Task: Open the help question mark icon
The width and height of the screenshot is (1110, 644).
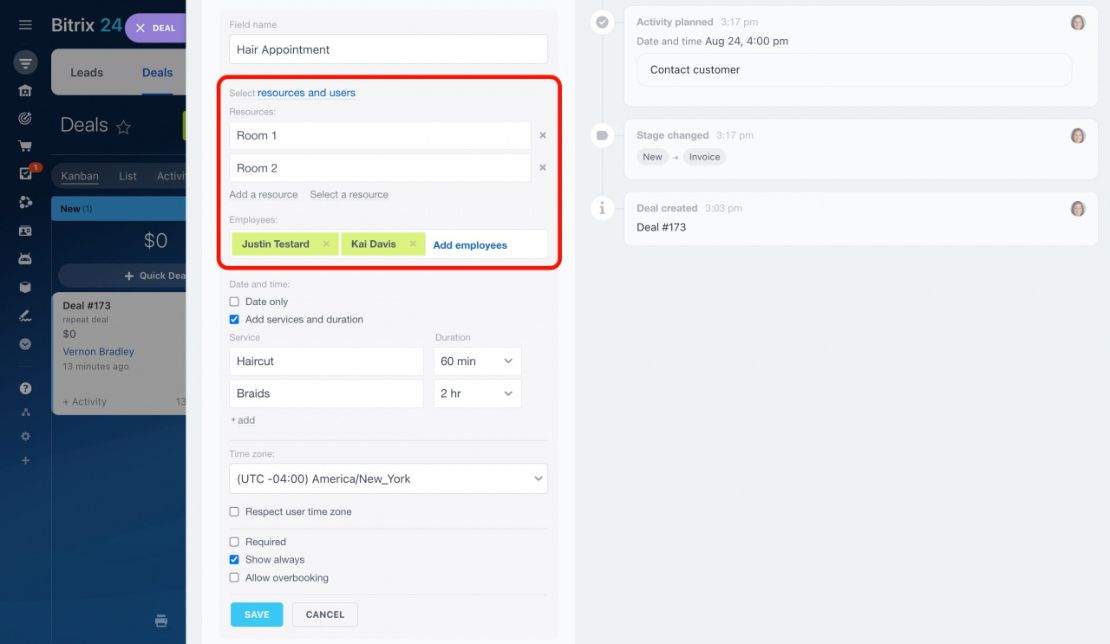Action: [x=25, y=388]
